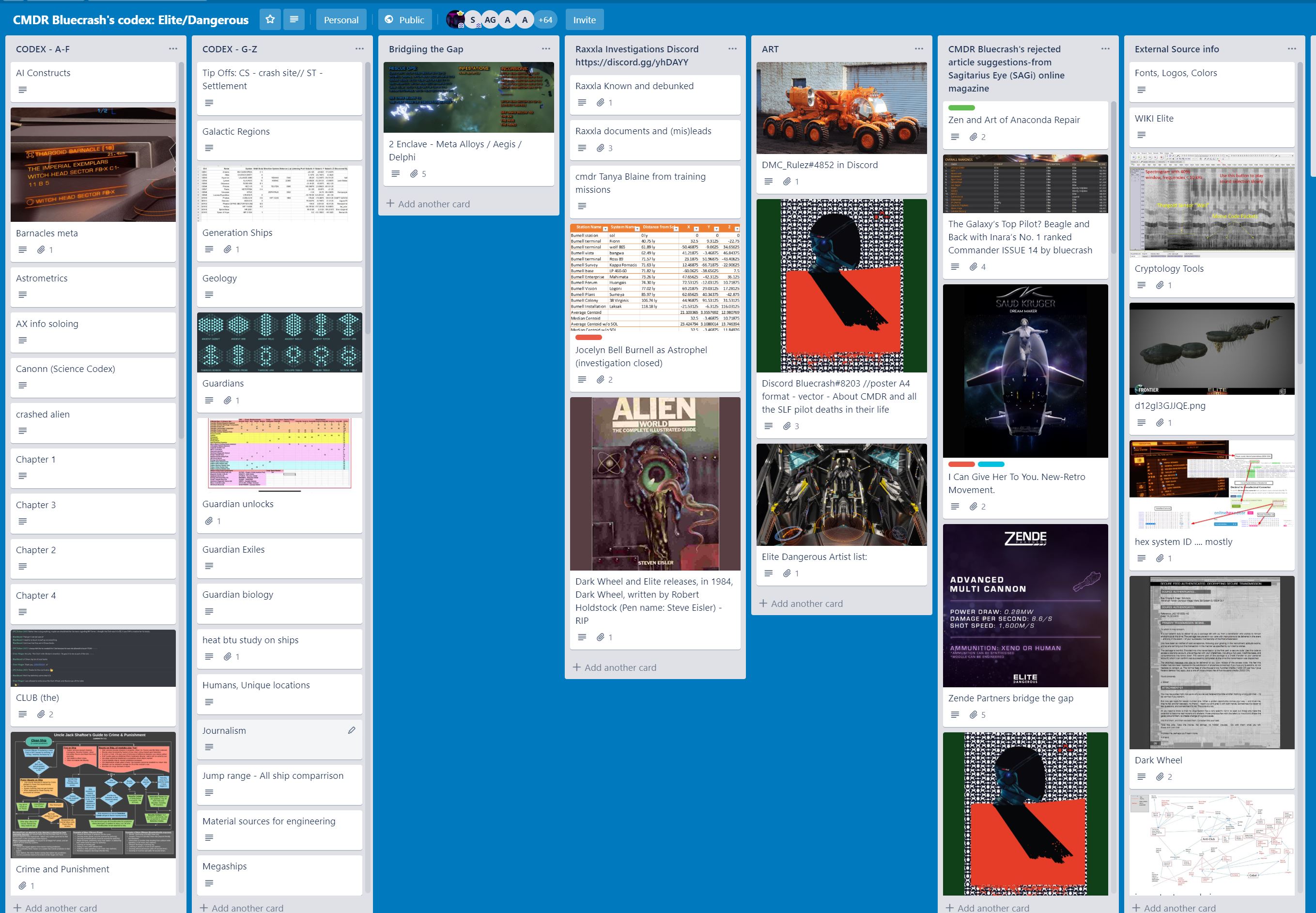This screenshot has height=913, width=1316.
Task: Open member avatar labeled S
Action: 472,19
